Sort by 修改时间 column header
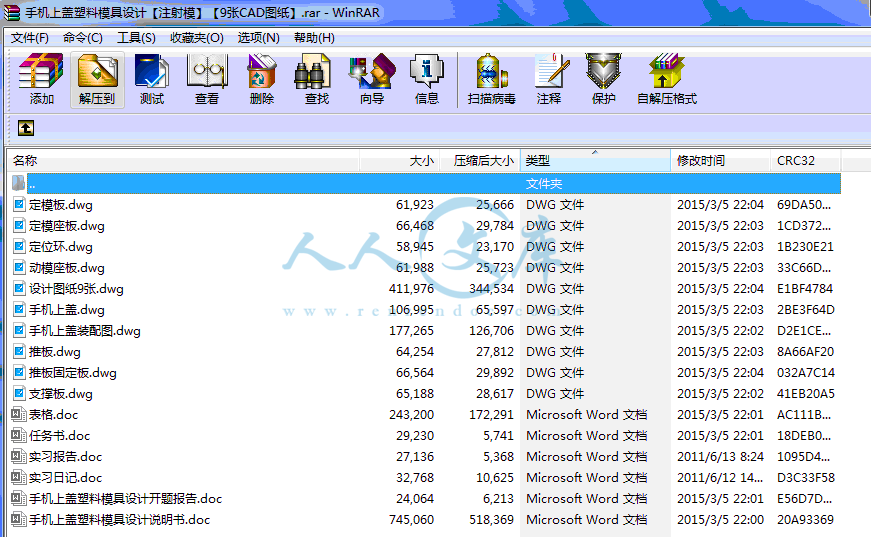The height and width of the screenshot is (537, 871). coord(720,160)
